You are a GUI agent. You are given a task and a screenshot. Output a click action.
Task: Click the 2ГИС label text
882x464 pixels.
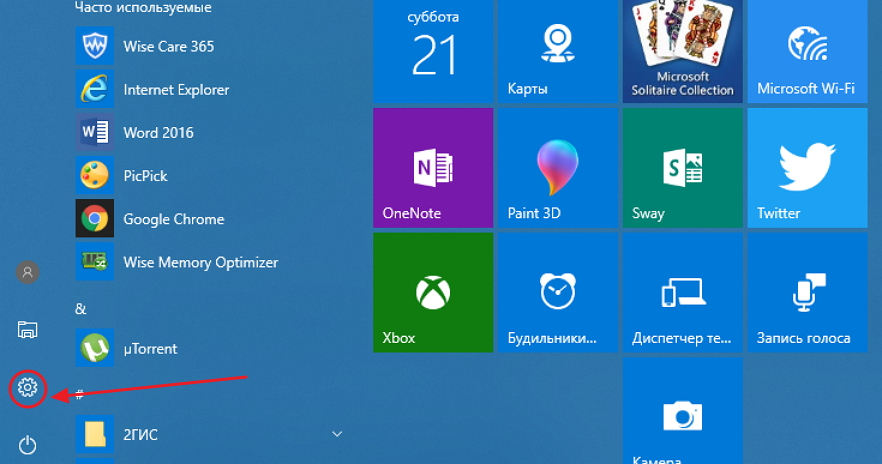tap(141, 435)
